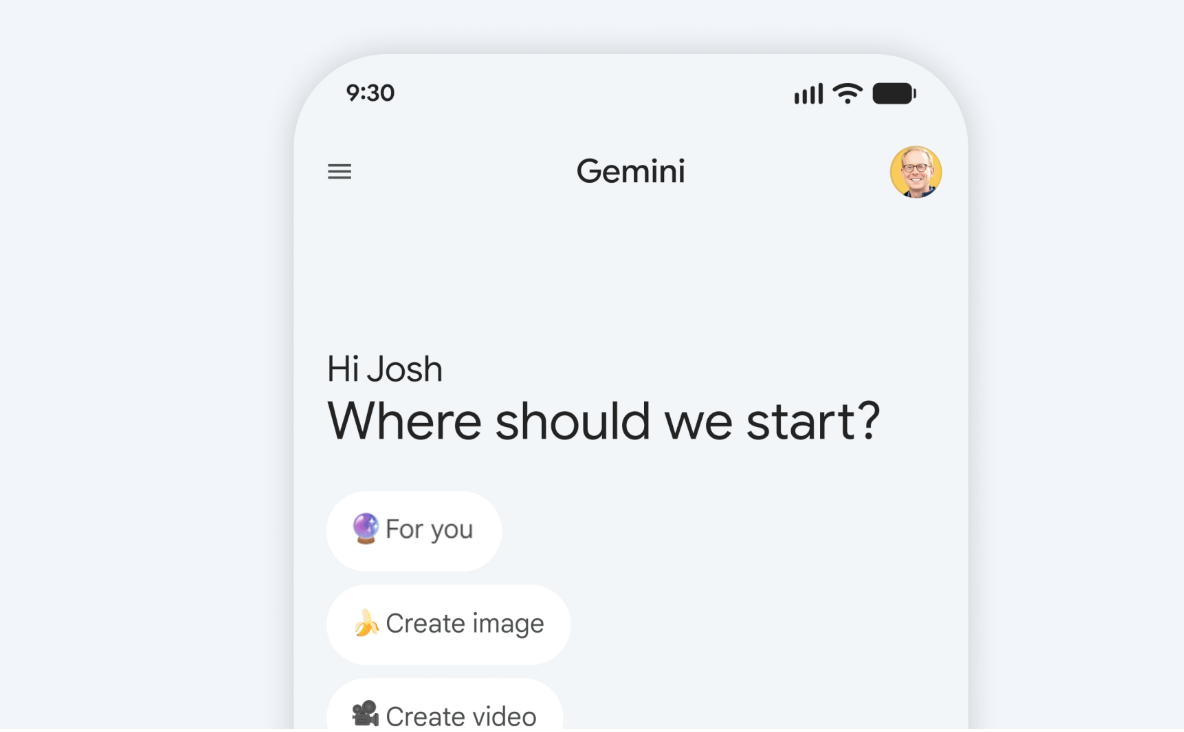Click the crystal ball icon
This screenshot has height=732, width=1184.
pos(365,529)
